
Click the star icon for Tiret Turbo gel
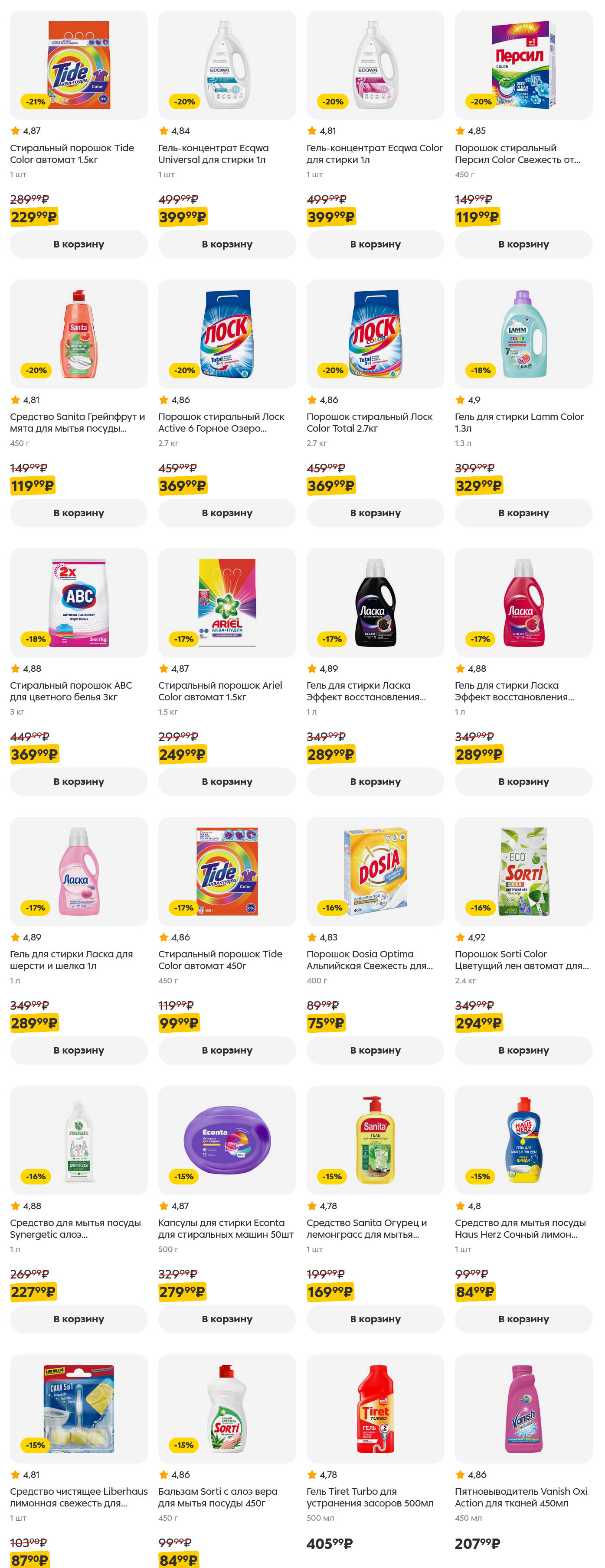[x=312, y=1474]
